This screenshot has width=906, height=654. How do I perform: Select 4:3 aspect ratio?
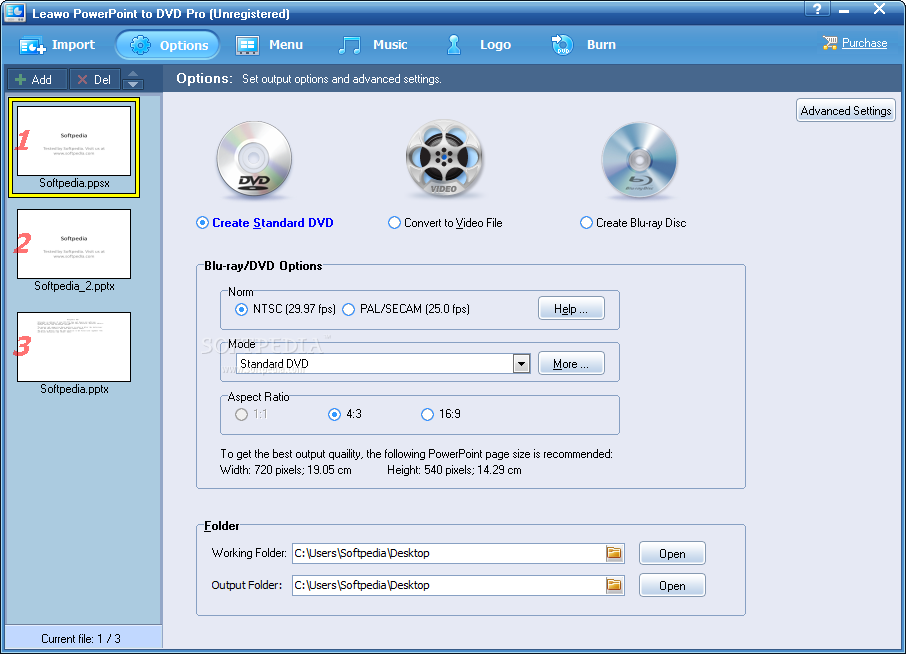(x=344, y=414)
